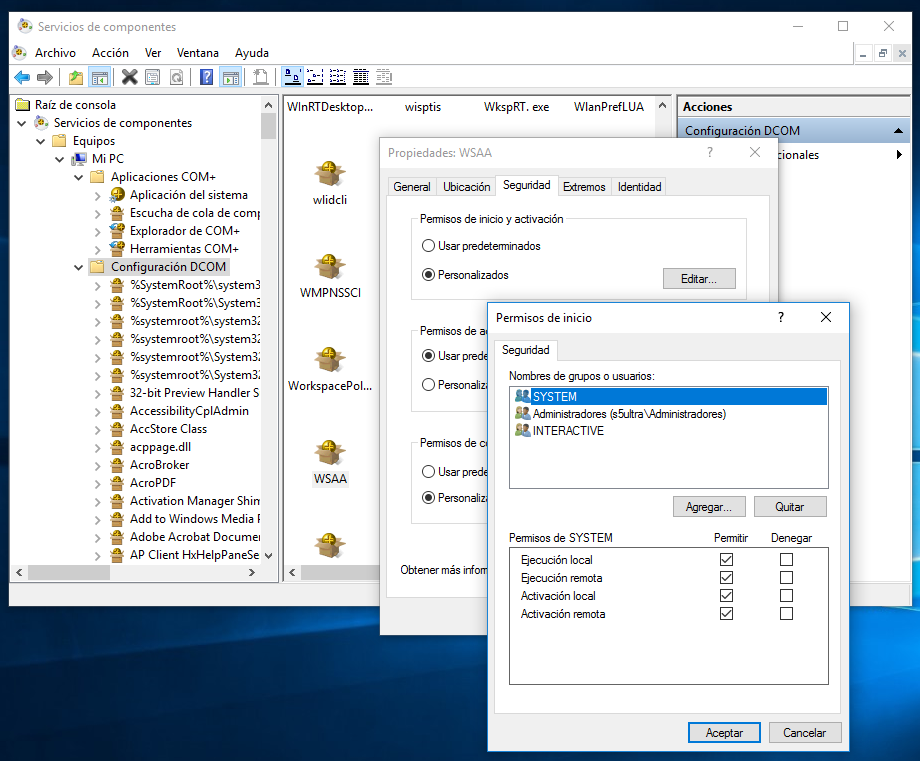Image resolution: width=920 pixels, height=761 pixels.
Task: Click the Aceptar button
Action: coord(724,733)
